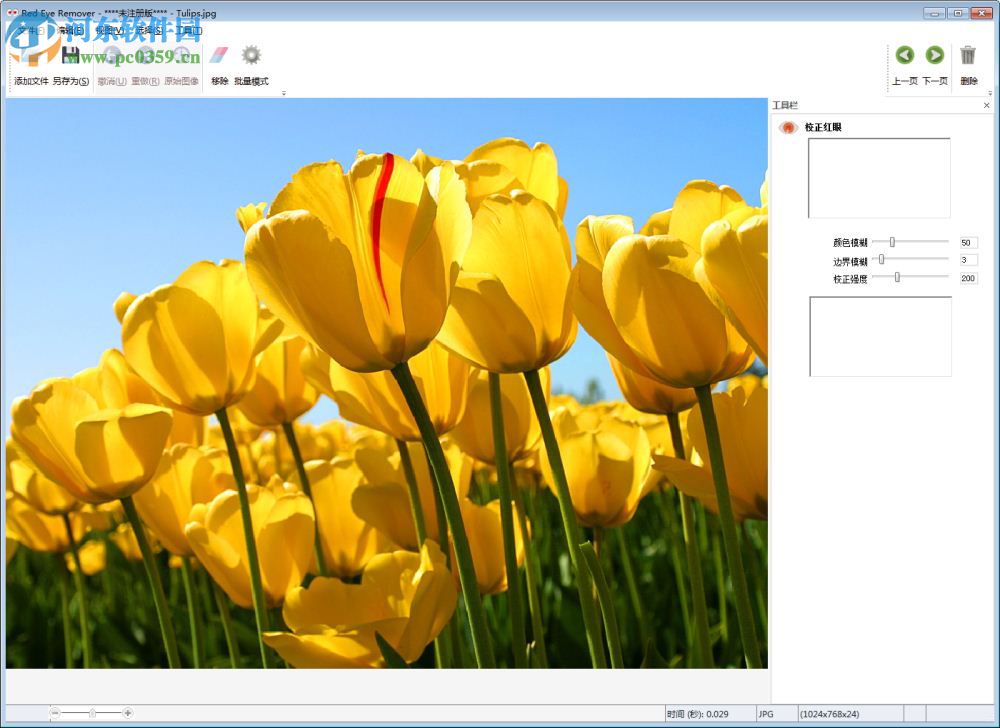Screen dimensions: 1000x728
Task: Open the 选择 menu
Action: click(x=147, y=31)
